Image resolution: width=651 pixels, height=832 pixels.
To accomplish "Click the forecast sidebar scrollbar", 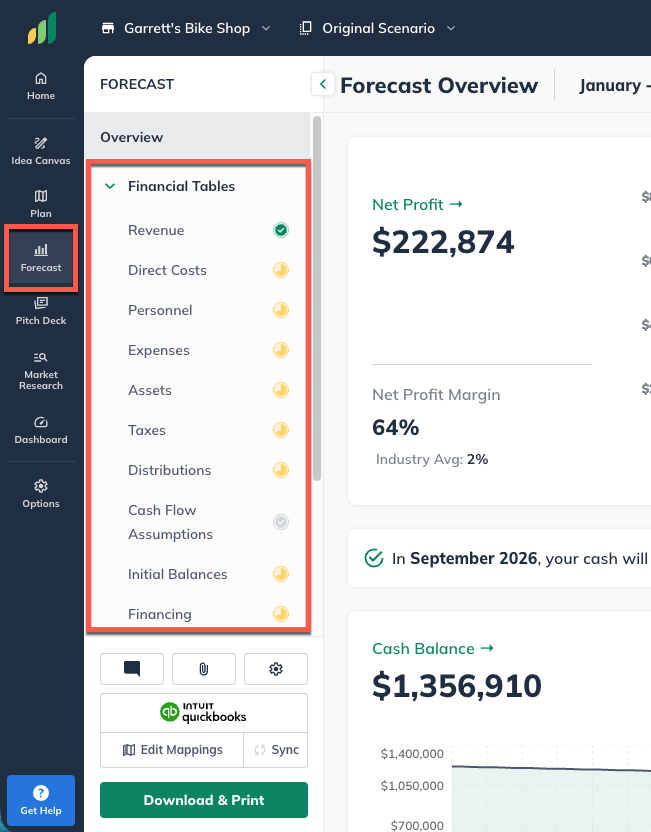I will coord(317,298).
